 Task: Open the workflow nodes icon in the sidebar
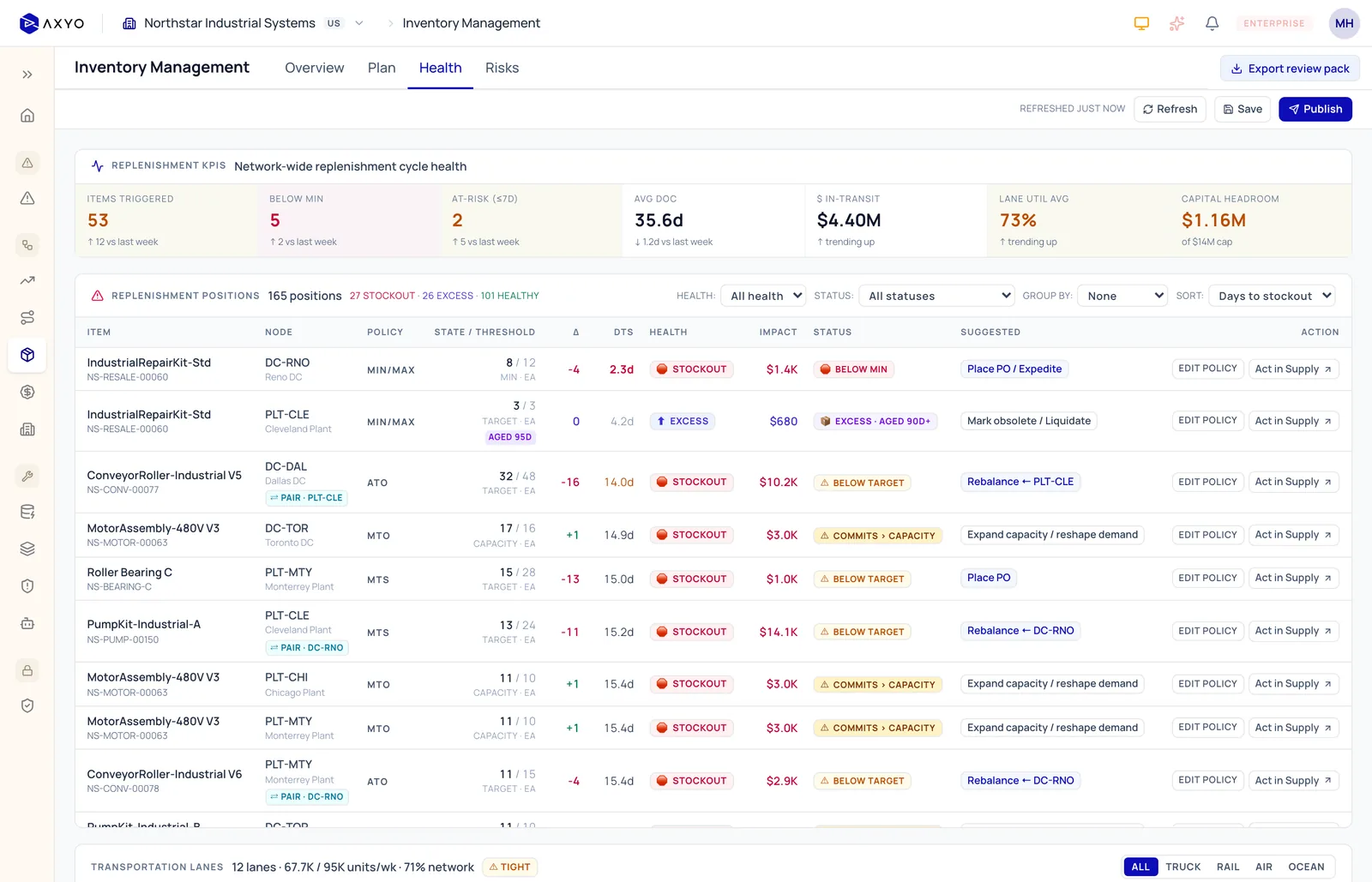(x=27, y=245)
